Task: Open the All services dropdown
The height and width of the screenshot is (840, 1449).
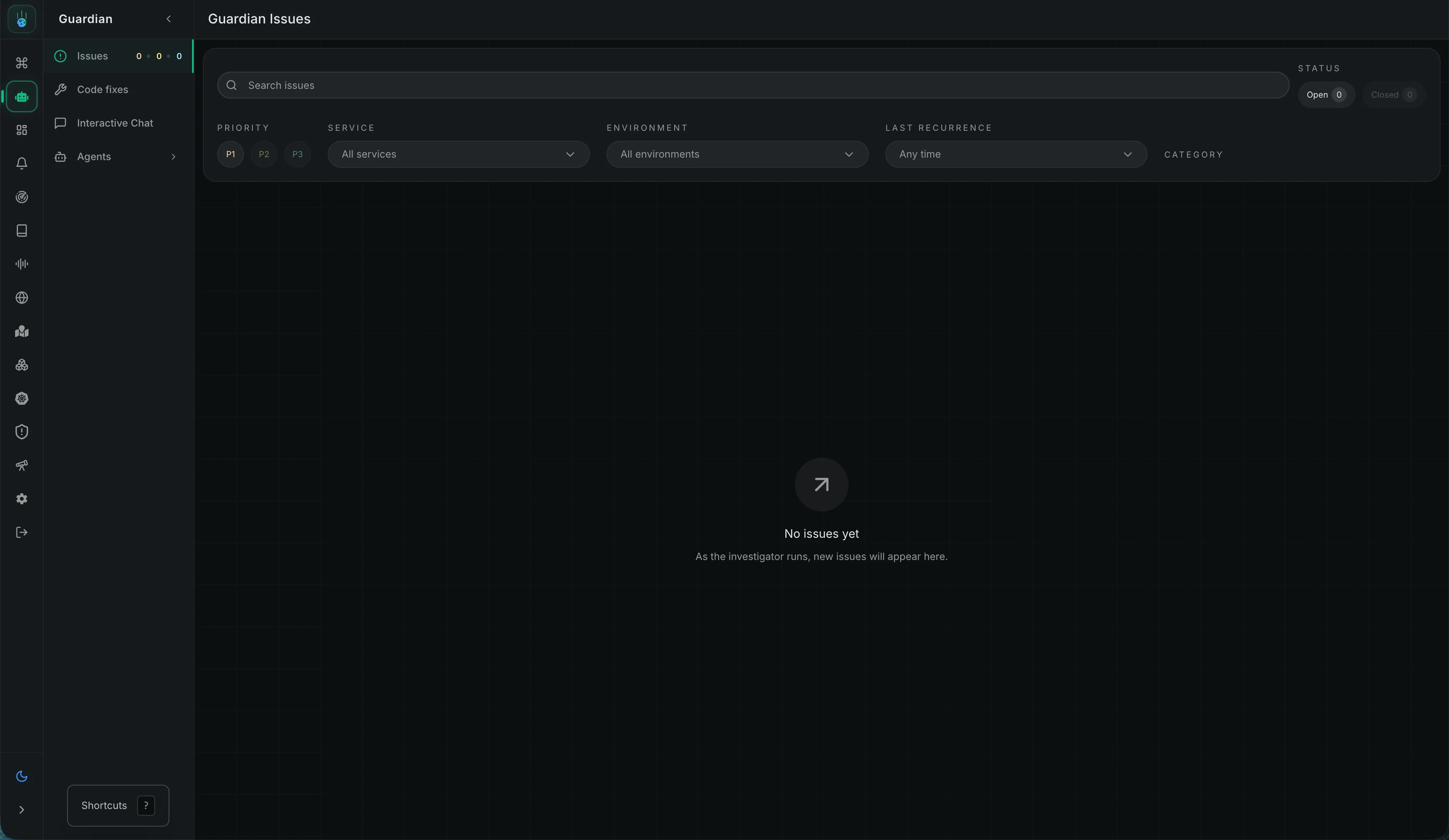Action: [x=458, y=154]
